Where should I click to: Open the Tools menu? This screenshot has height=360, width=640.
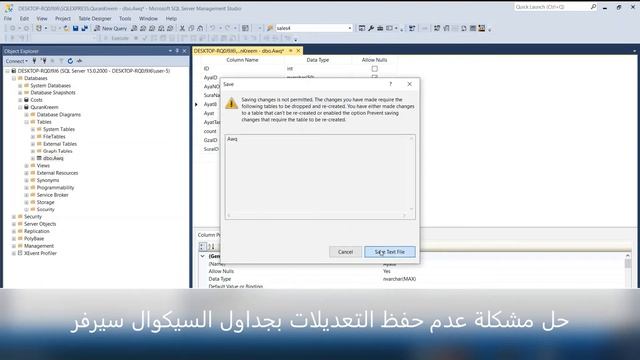pyautogui.click(x=125, y=18)
